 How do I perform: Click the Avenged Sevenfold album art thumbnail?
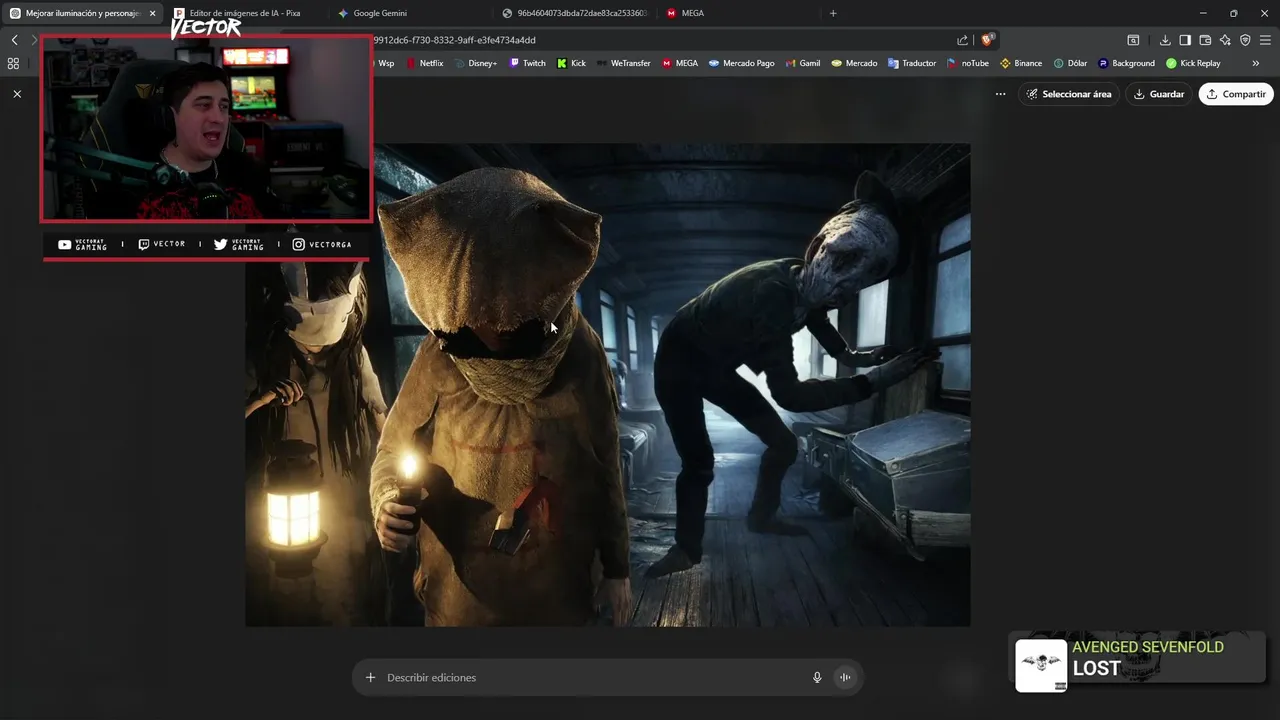point(1041,666)
